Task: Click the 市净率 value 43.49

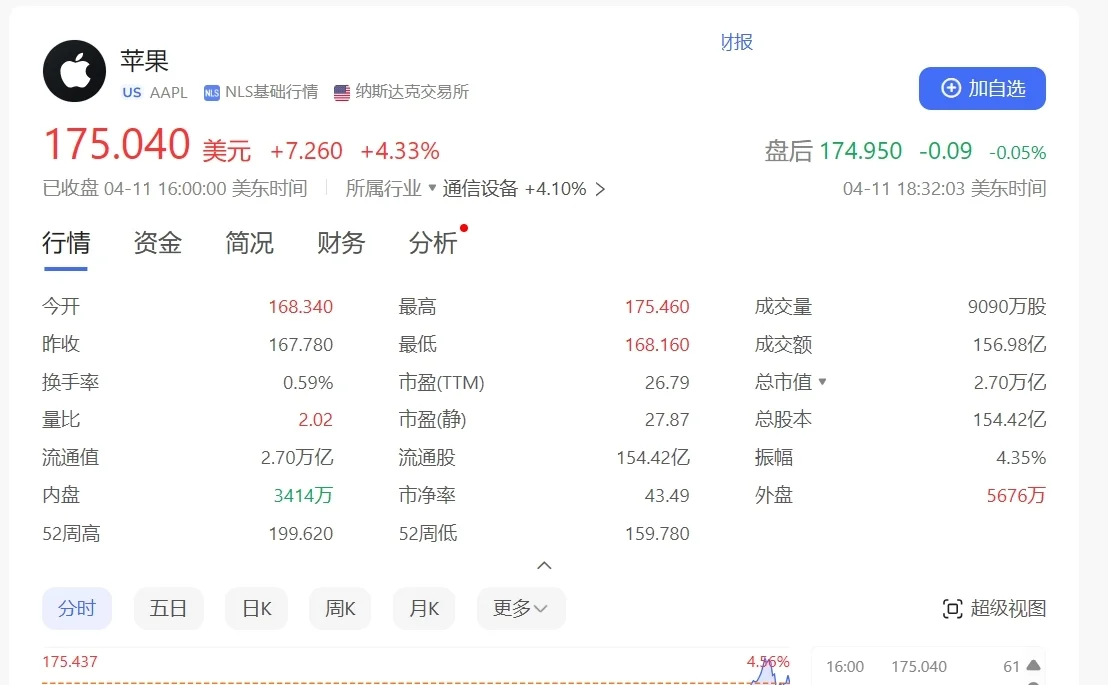Action: click(x=667, y=496)
